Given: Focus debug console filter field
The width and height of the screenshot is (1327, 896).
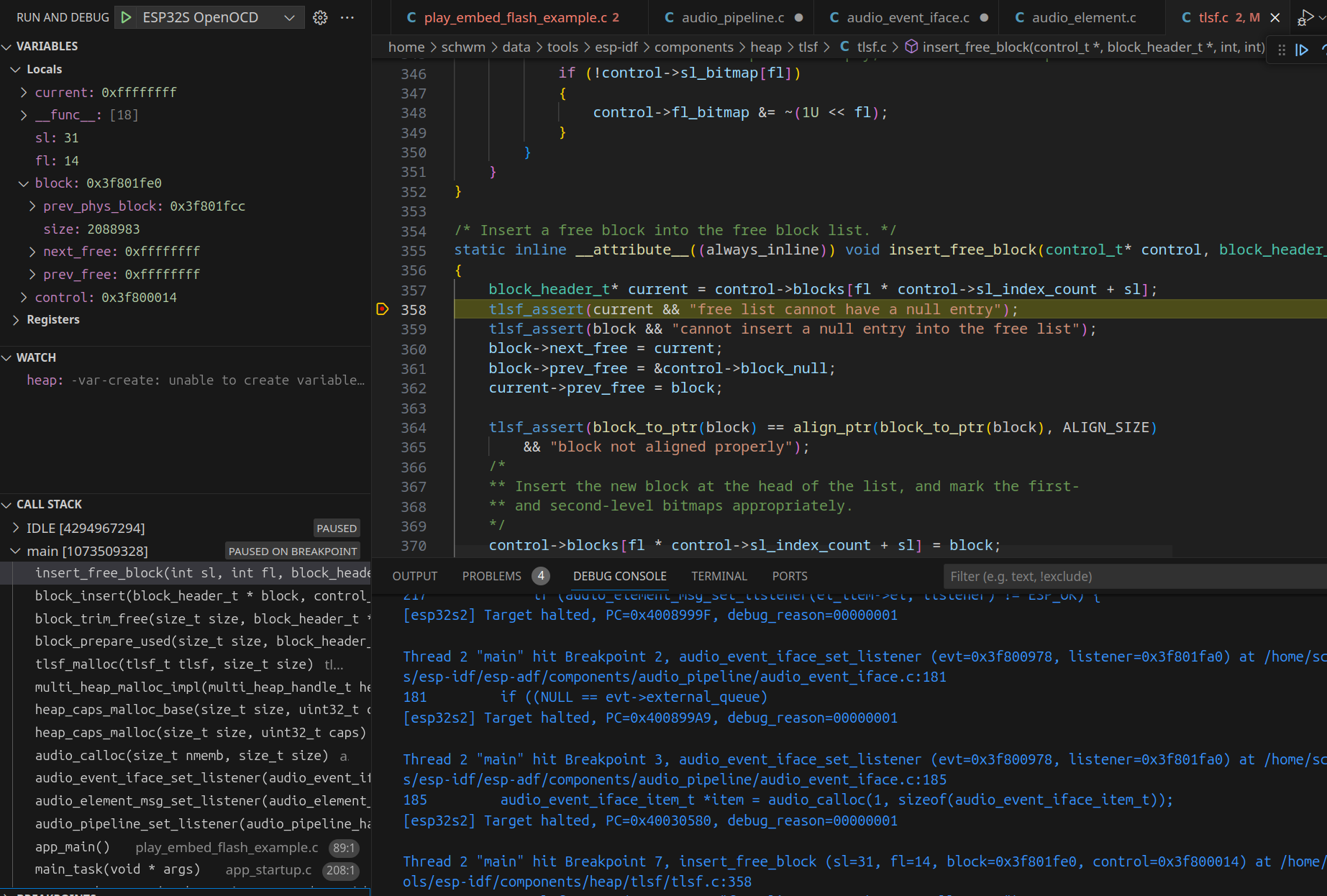Looking at the screenshot, I should (1135, 577).
